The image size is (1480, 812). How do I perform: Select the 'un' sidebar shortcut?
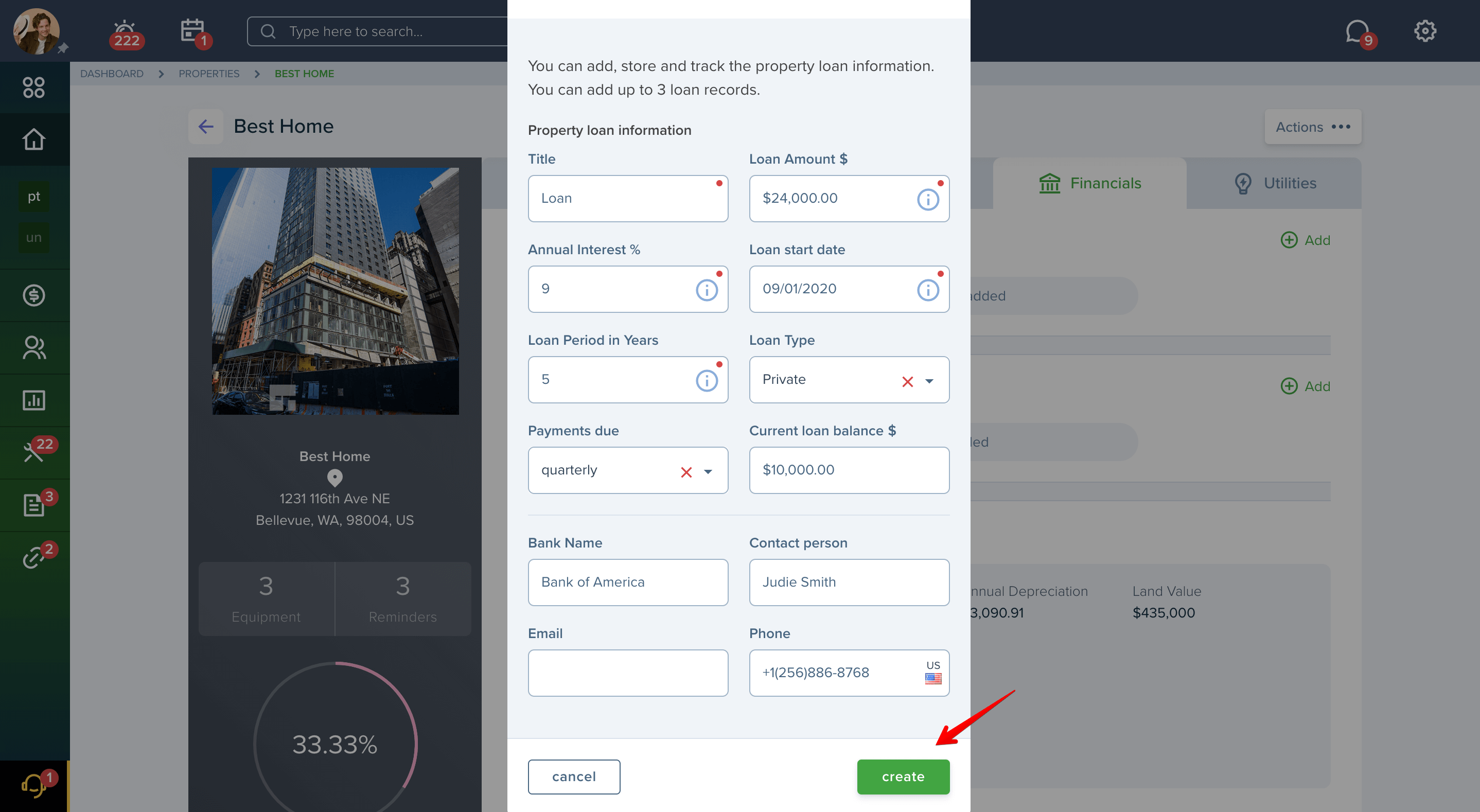pos(34,237)
